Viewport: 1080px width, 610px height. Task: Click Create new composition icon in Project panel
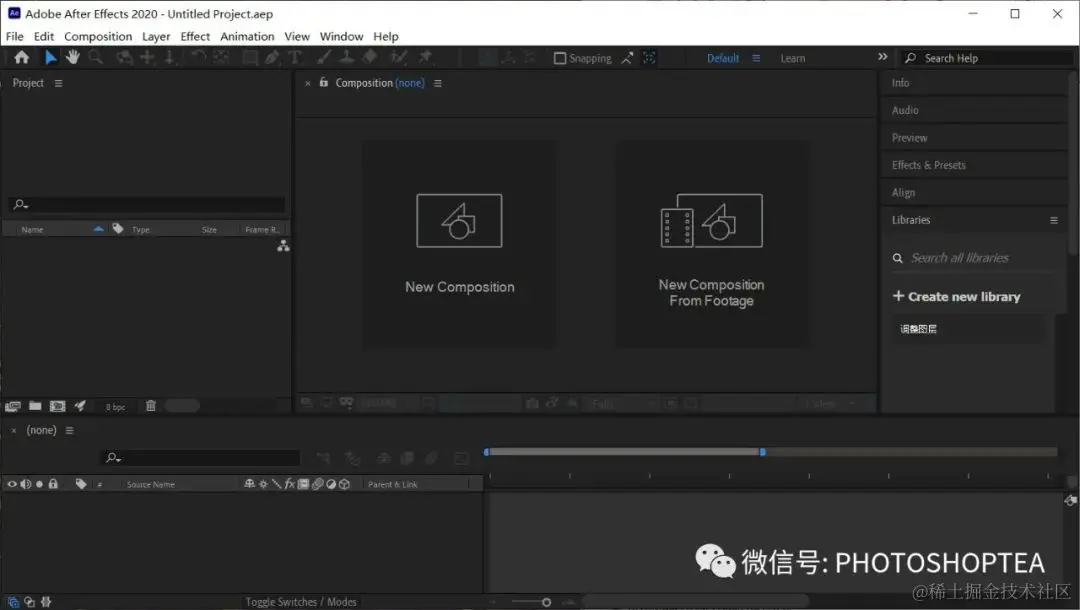(58, 406)
